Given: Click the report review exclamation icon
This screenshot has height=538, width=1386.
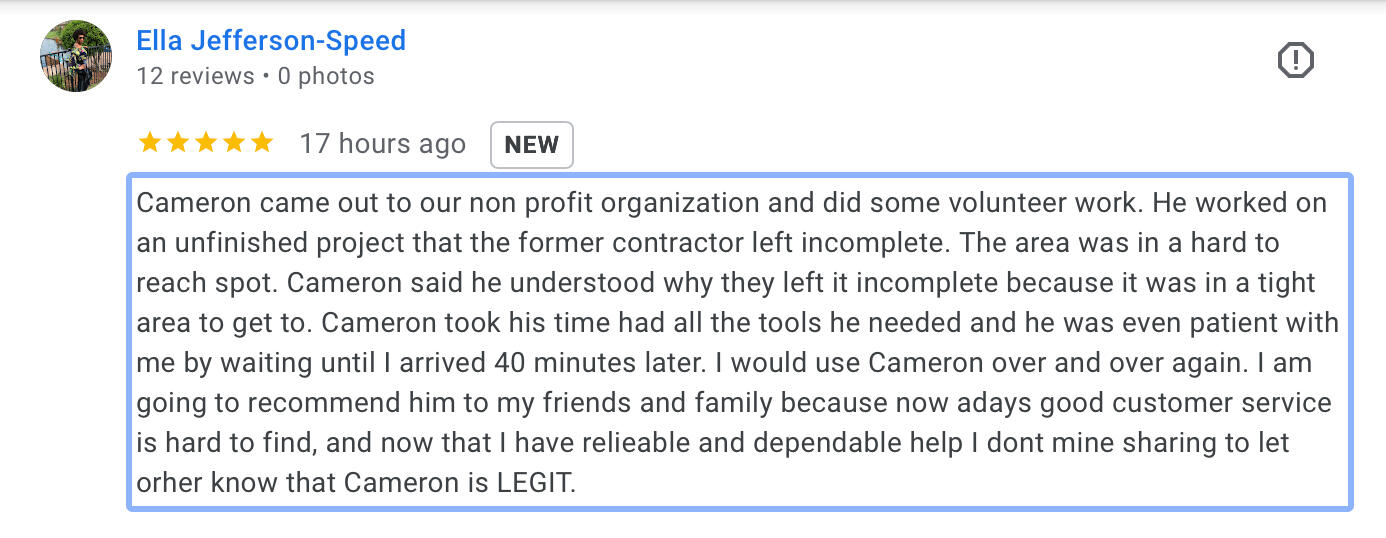Looking at the screenshot, I should coord(1296,61).
